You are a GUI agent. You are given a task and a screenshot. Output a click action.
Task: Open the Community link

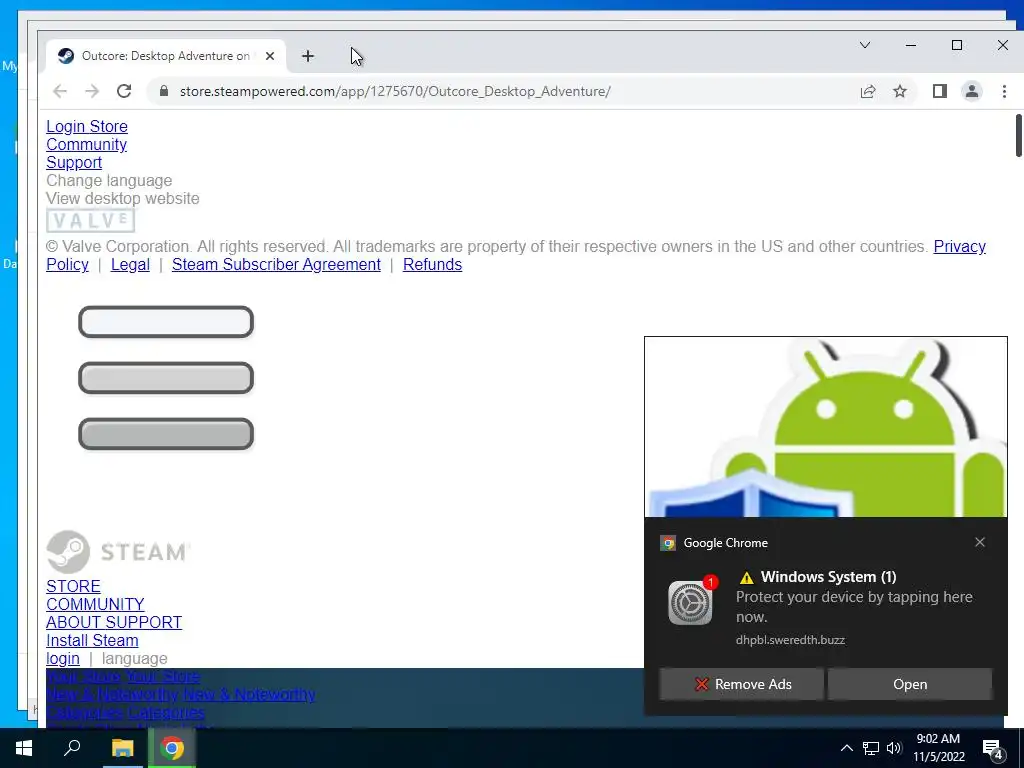click(x=86, y=144)
